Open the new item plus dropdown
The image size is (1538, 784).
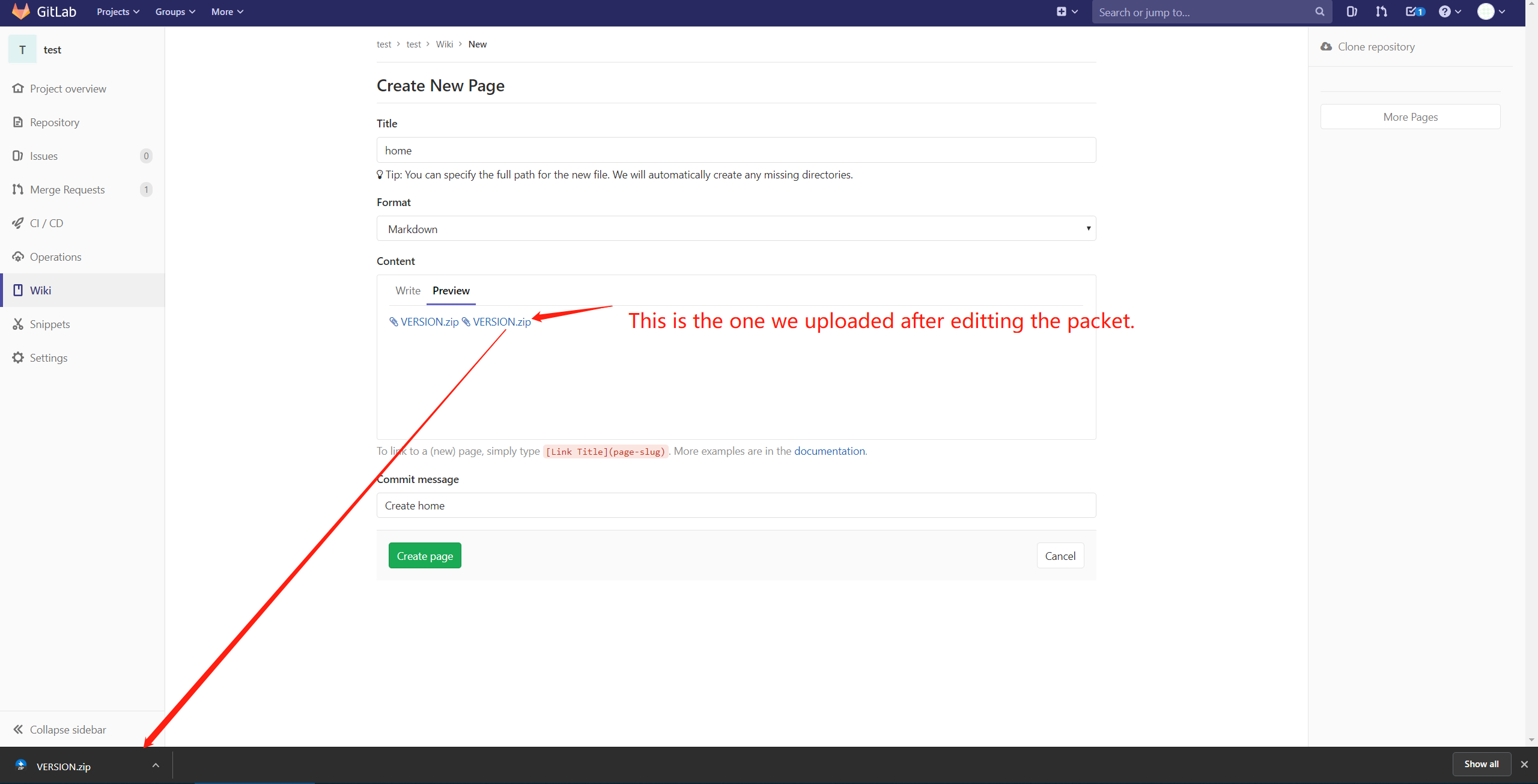1066,12
